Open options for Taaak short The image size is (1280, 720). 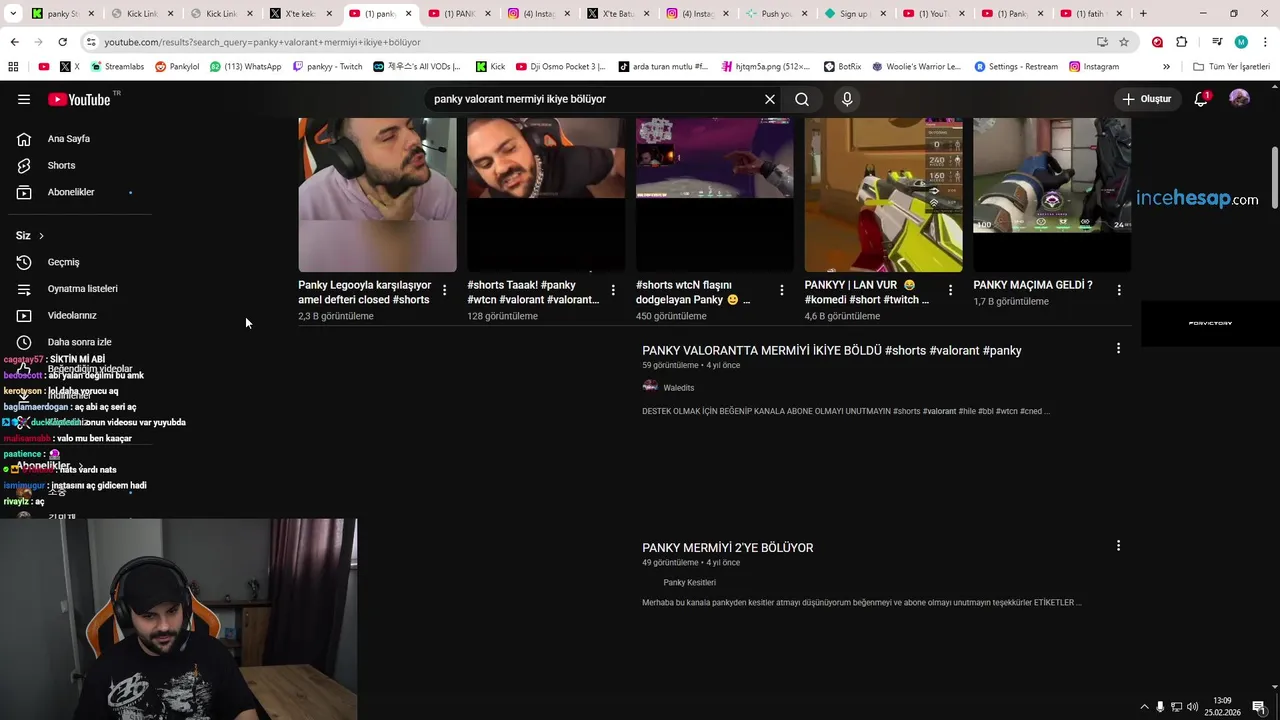click(x=613, y=290)
